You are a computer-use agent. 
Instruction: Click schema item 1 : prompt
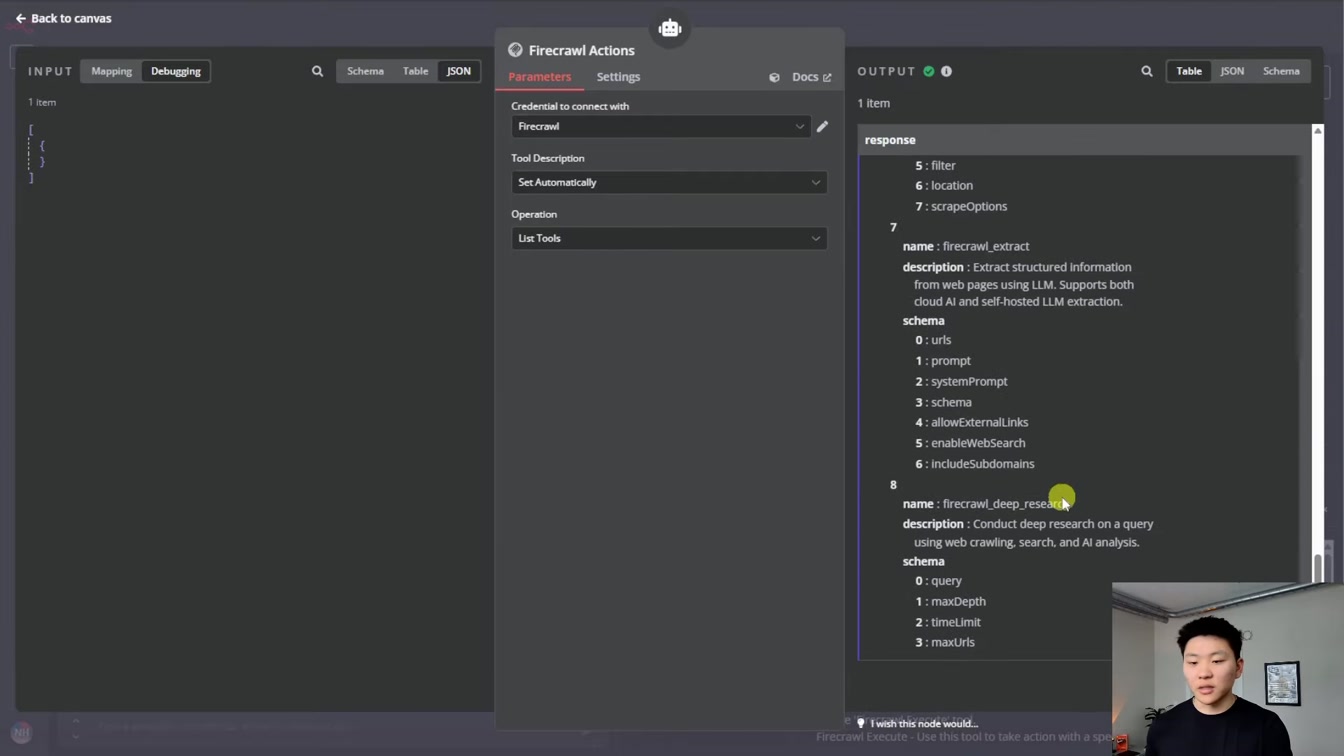click(943, 361)
